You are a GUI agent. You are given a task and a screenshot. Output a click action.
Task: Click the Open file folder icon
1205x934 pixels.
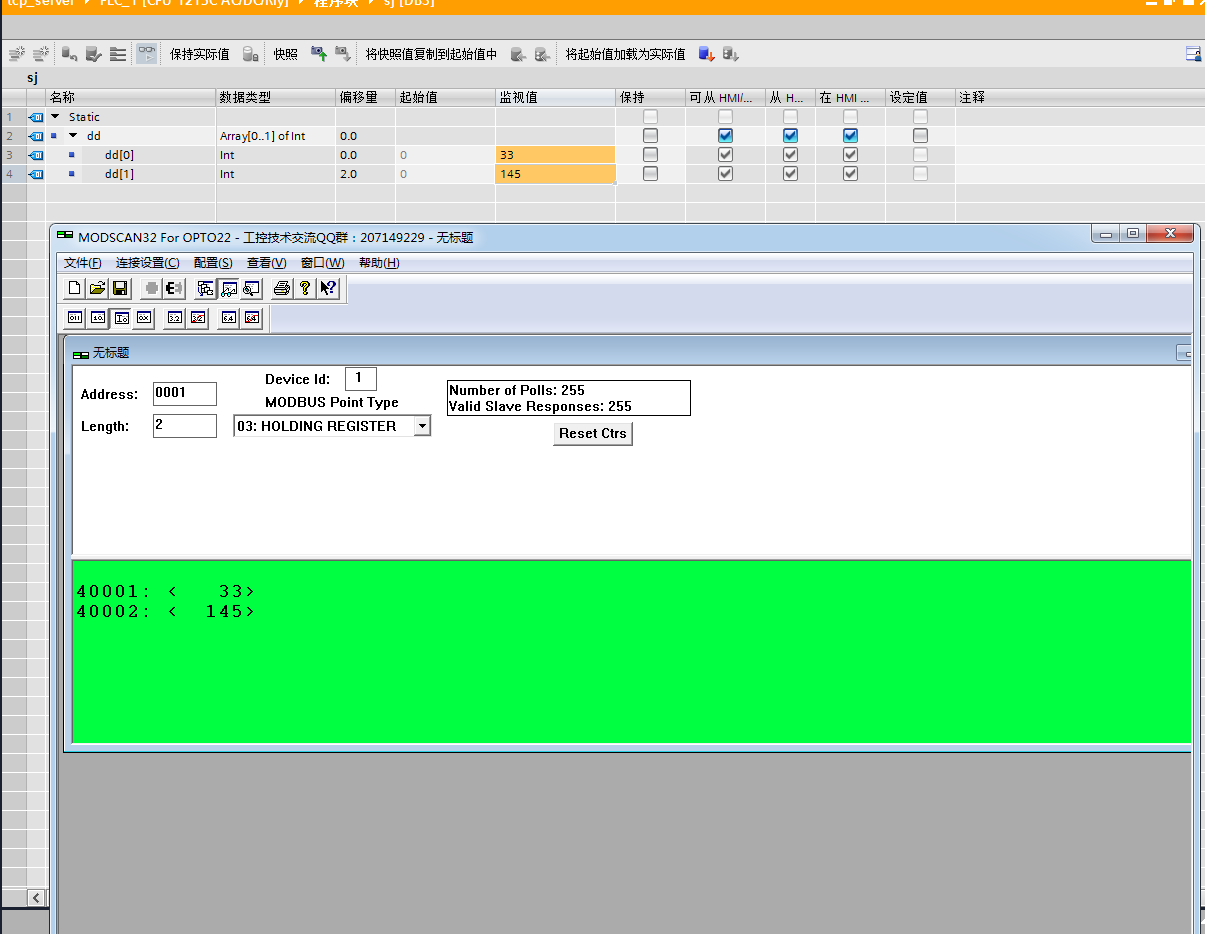pos(97,289)
